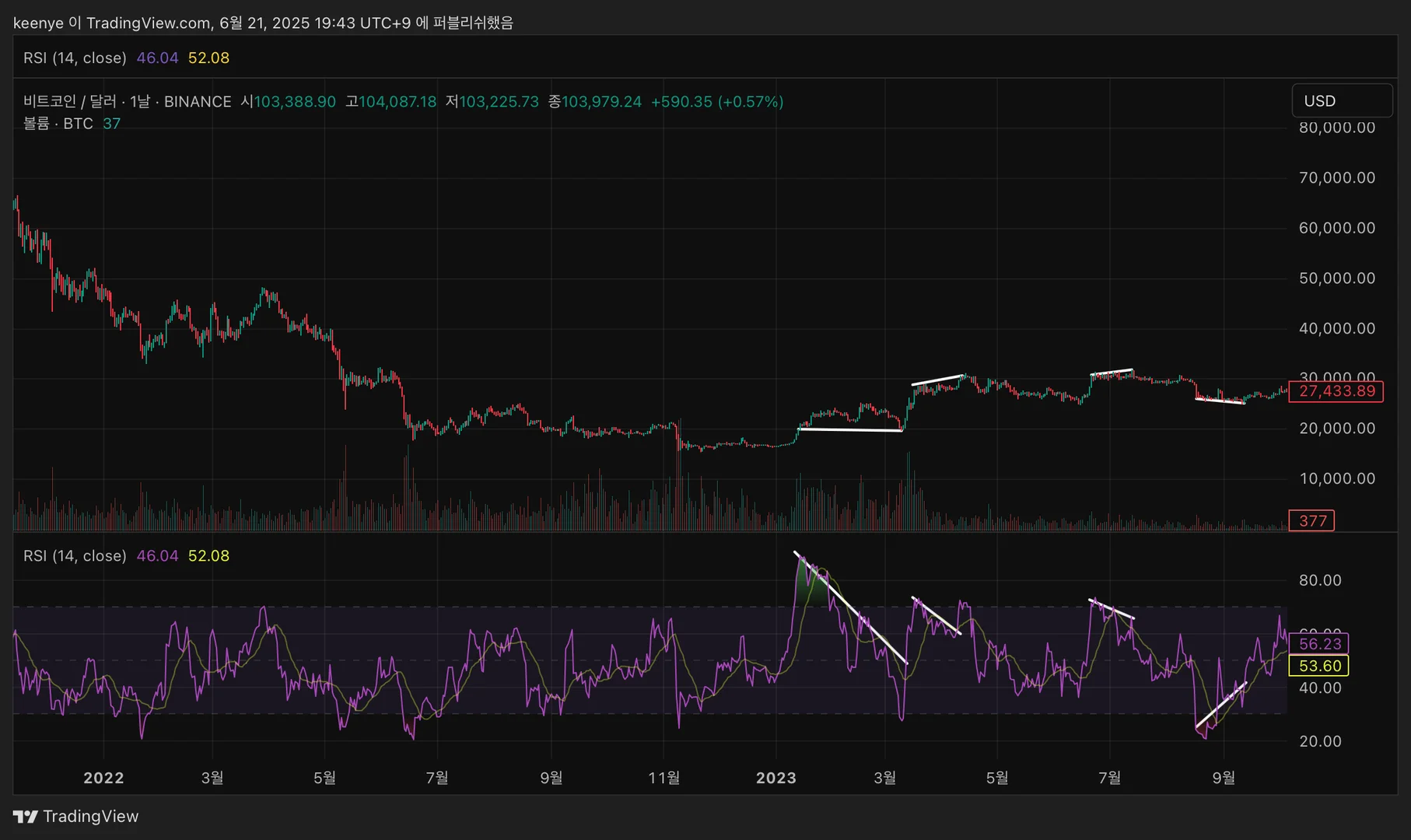
Task: Click the 70,000.00 price axis label
Action: point(1337,178)
